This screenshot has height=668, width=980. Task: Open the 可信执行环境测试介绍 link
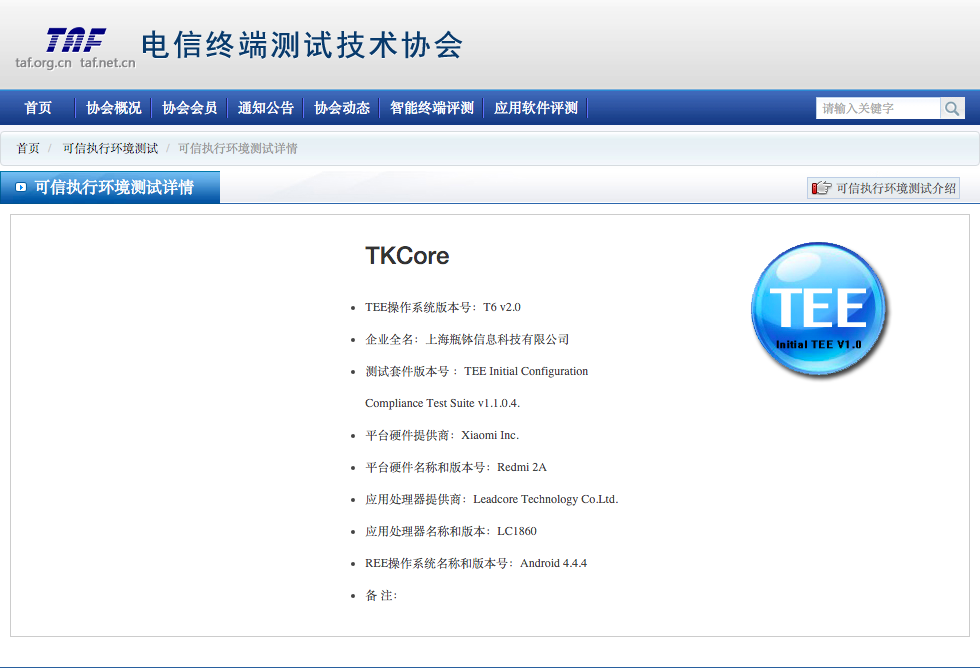[x=883, y=188]
